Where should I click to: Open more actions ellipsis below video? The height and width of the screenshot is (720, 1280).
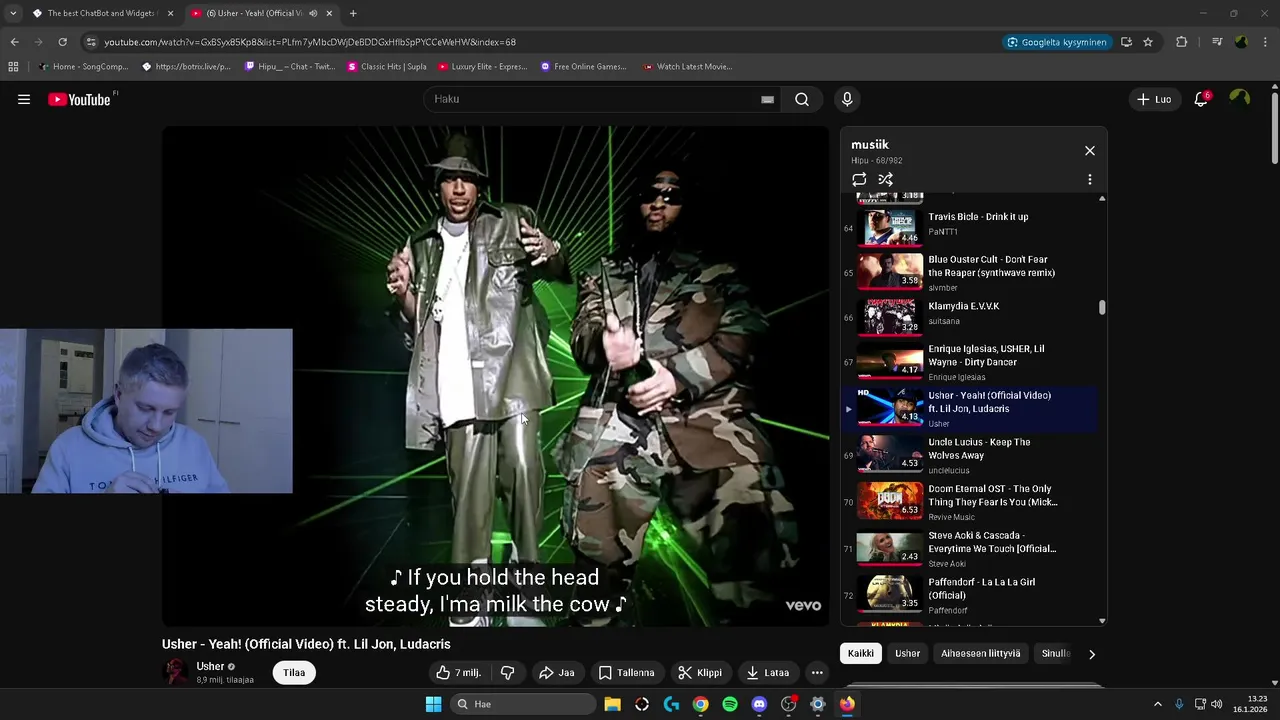click(x=817, y=673)
